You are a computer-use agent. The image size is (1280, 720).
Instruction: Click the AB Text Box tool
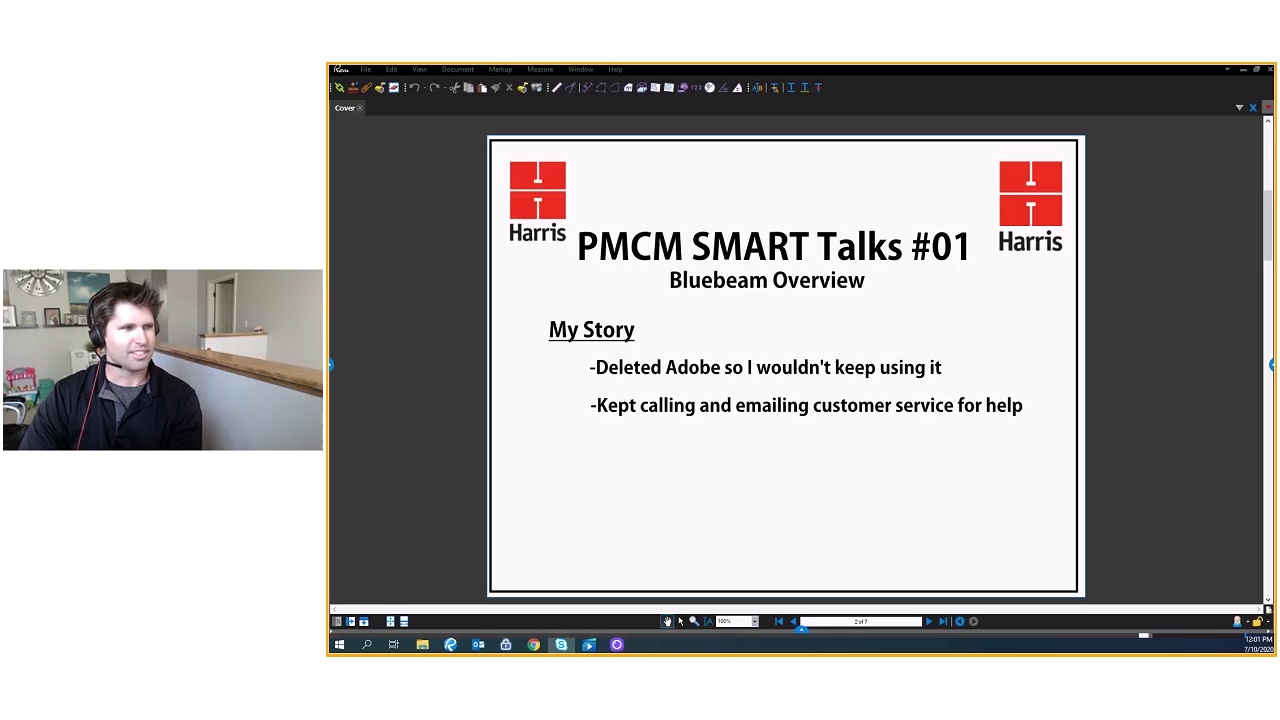(x=758, y=87)
